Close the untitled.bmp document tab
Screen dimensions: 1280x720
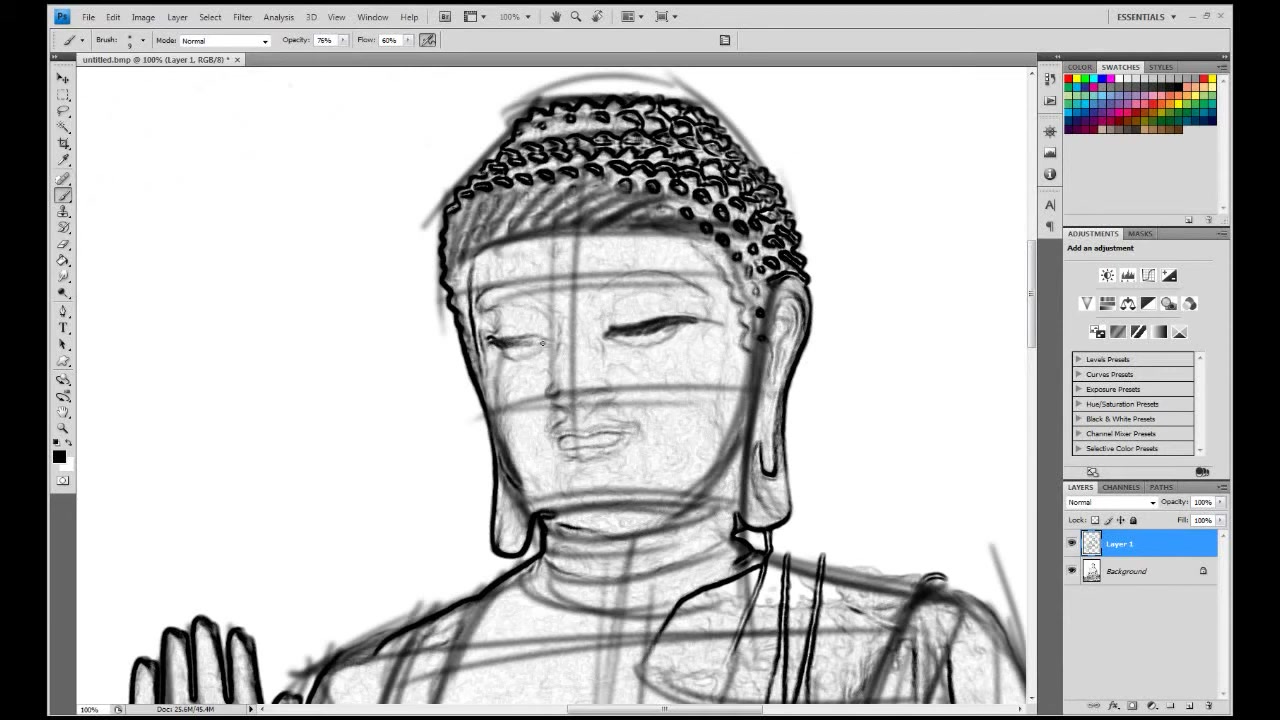click(237, 60)
